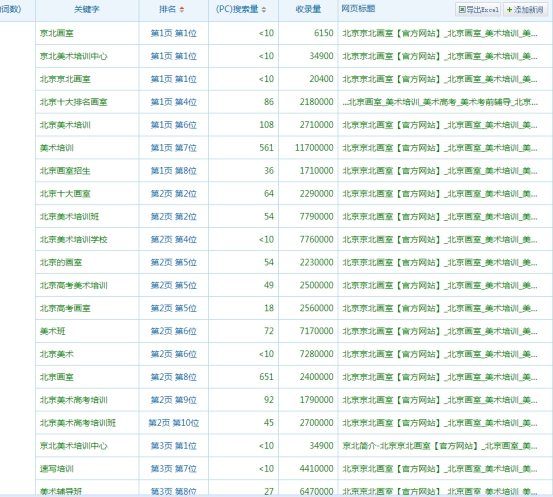Click ranking 第2页 第10位 link
Viewport: 553px width, 497px height.
[174, 423]
